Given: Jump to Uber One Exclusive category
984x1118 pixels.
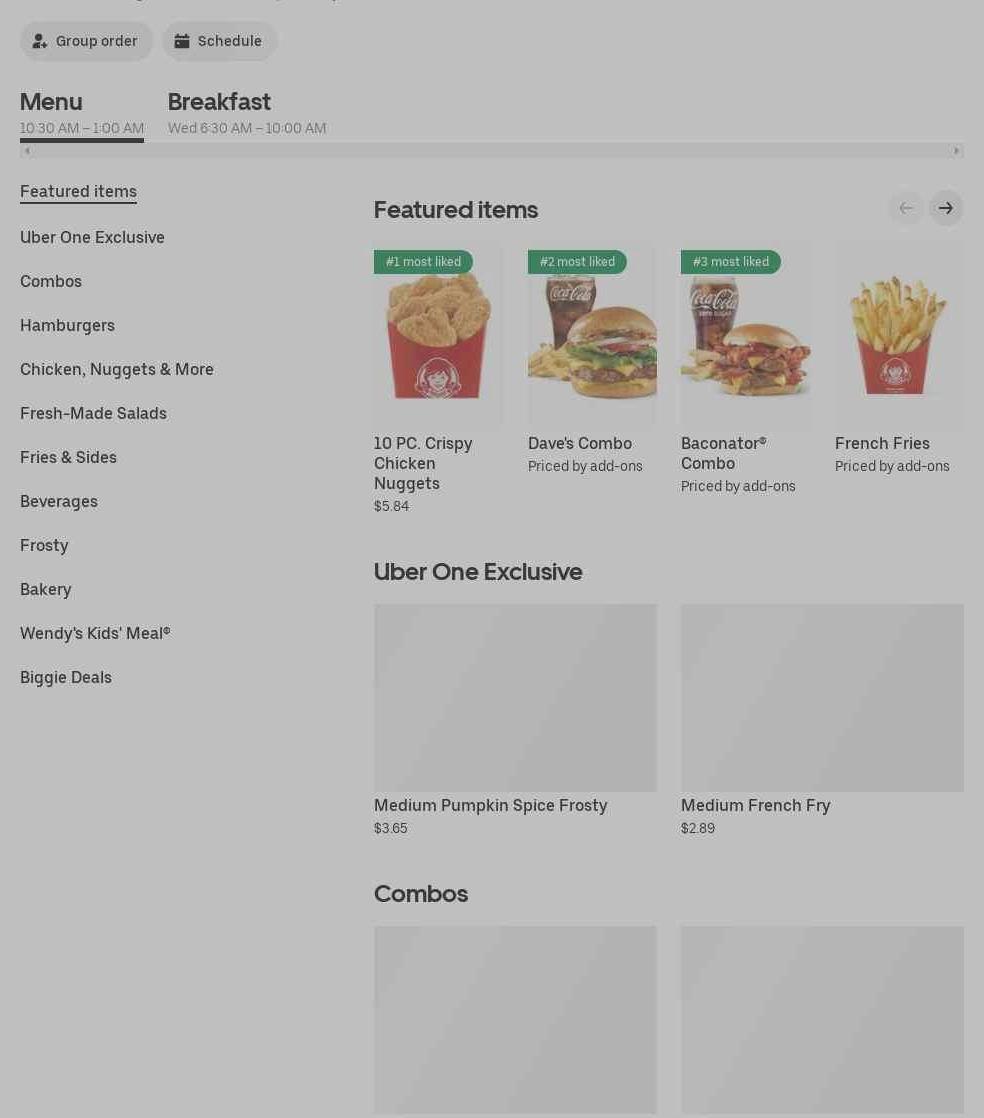Looking at the screenshot, I should (92, 237).
